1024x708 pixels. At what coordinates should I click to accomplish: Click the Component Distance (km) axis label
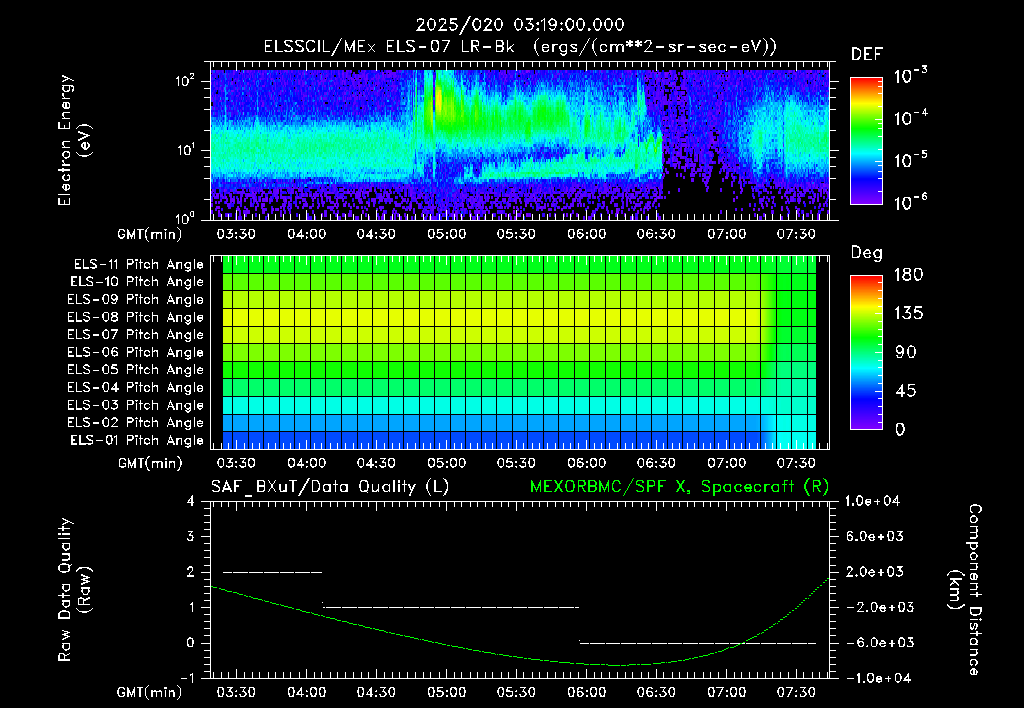[965, 590]
